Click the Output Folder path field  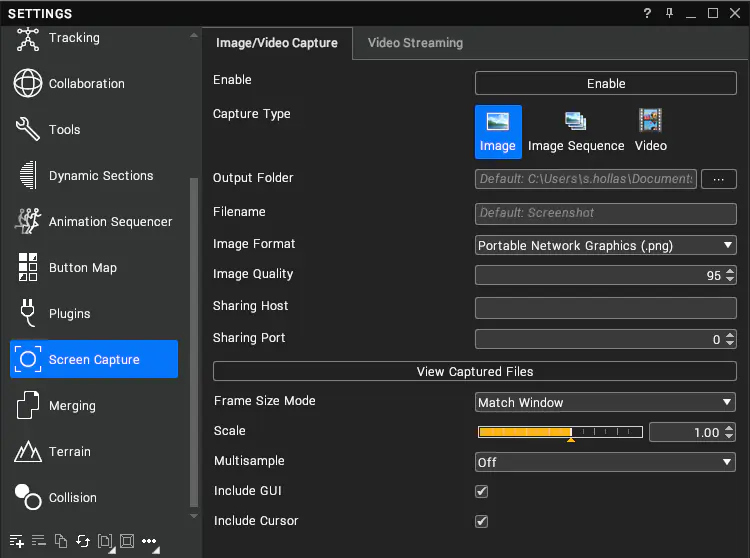[585, 179]
